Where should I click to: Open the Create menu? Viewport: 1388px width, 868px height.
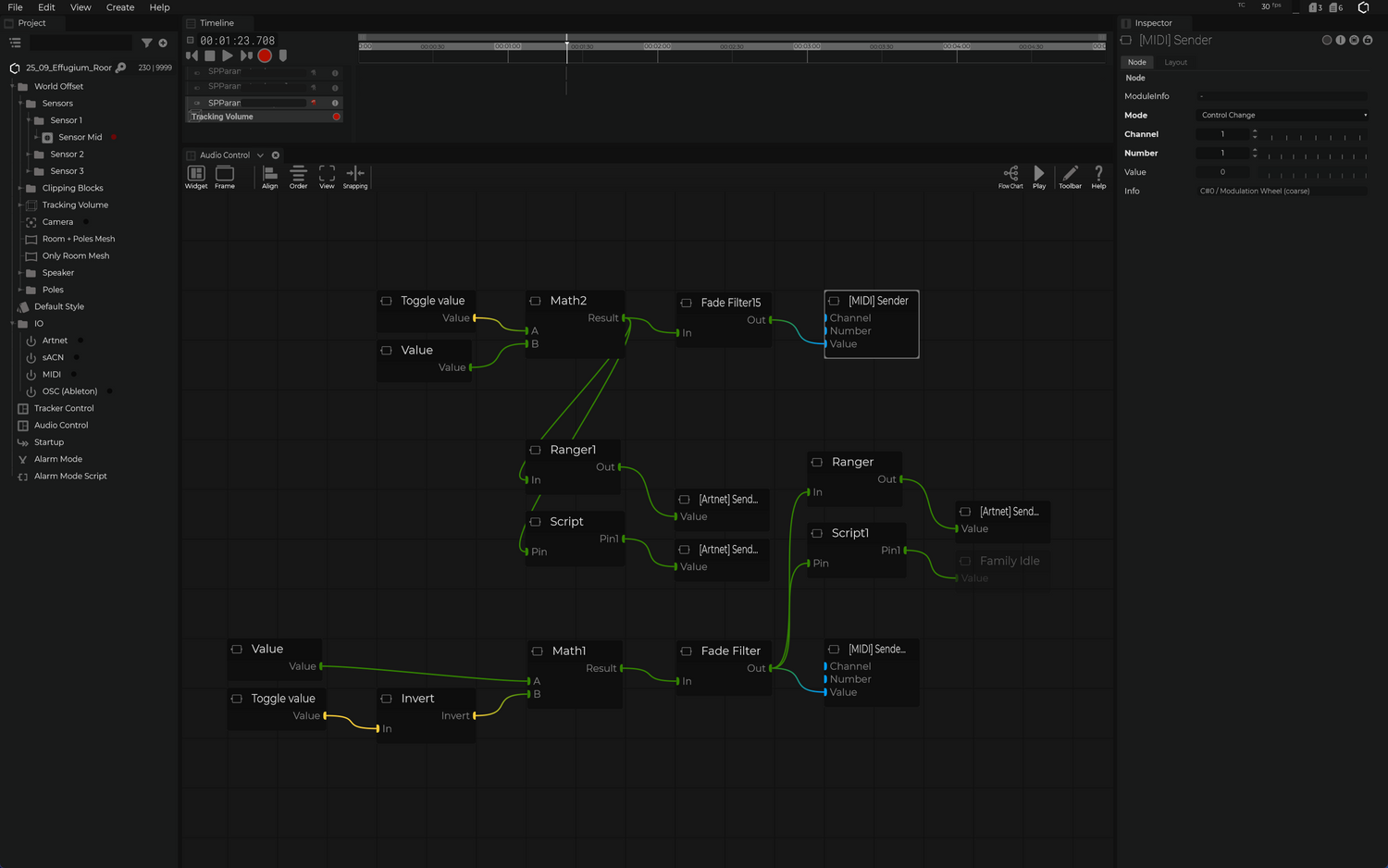coord(120,7)
